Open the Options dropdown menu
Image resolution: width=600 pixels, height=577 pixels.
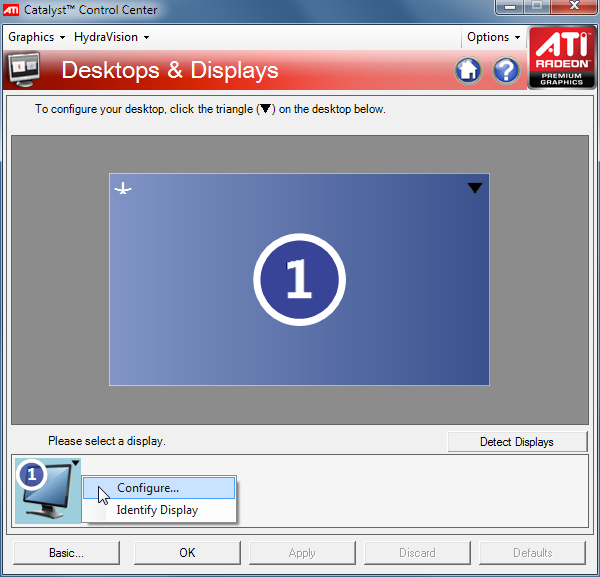click(493, 37)
